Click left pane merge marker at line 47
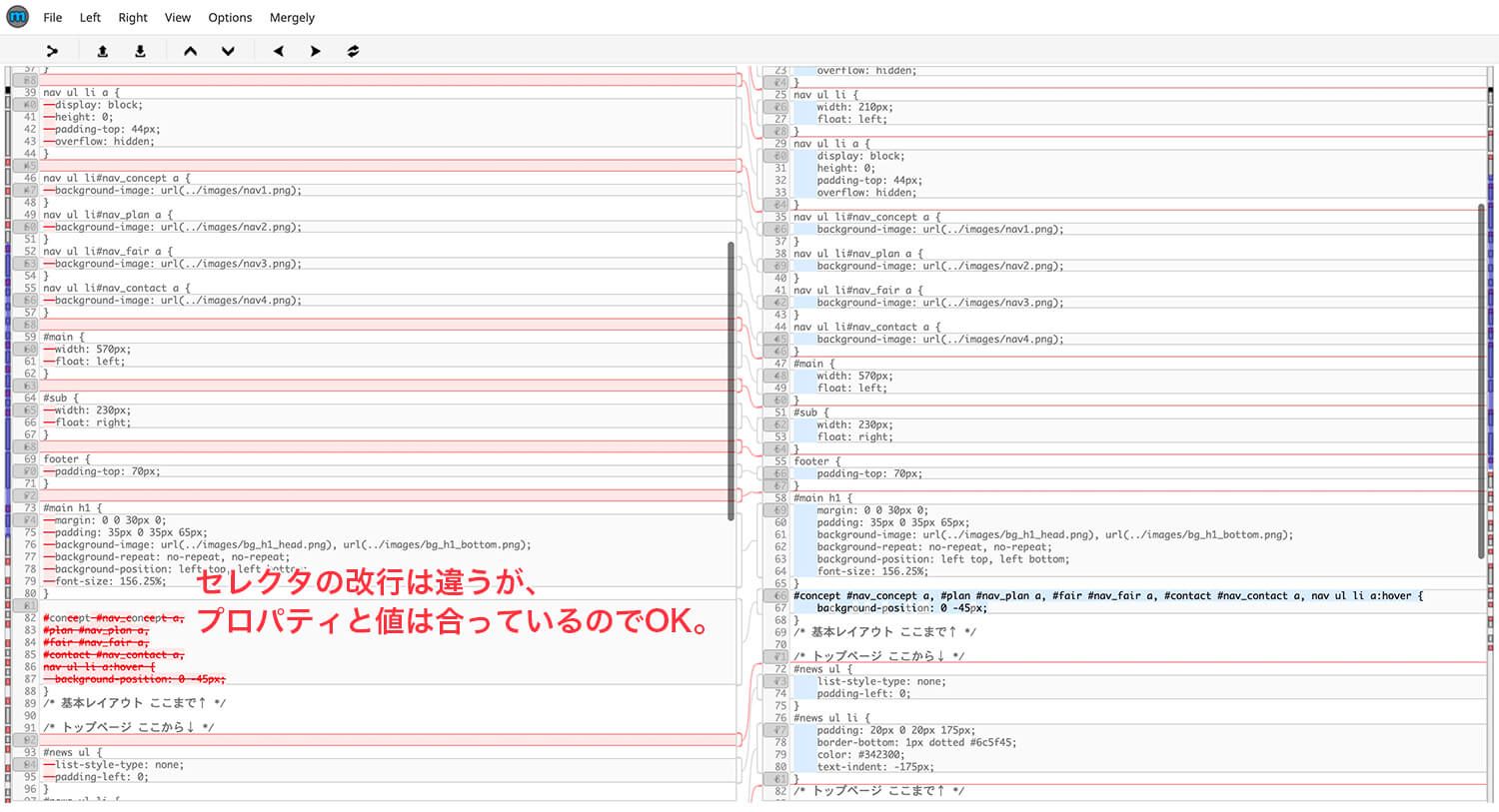This screenshot has width=1499, height=812. [x=27, y=190]
